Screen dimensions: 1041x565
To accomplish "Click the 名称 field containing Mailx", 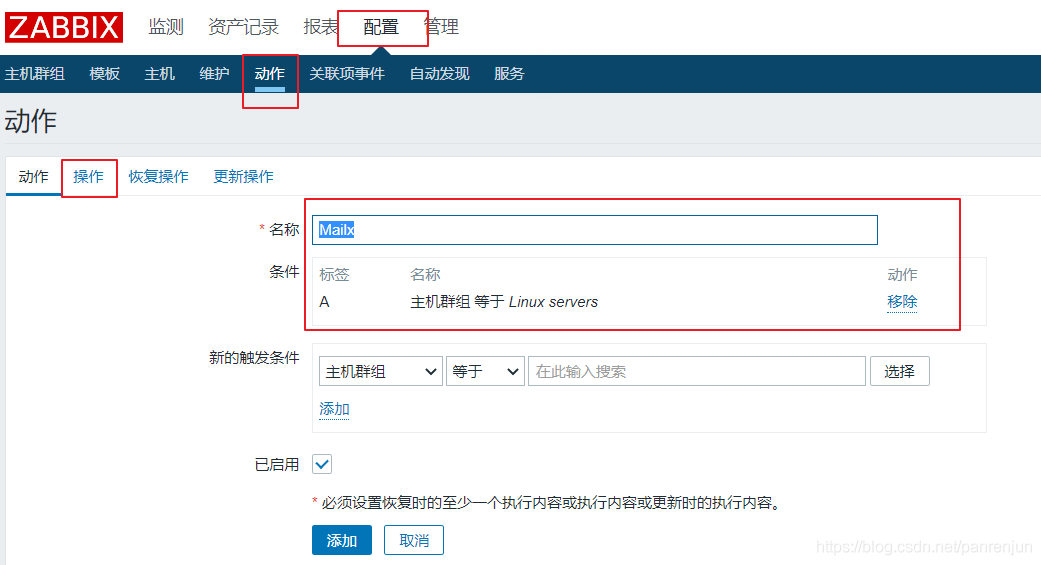I will click(x=595, y=230).
